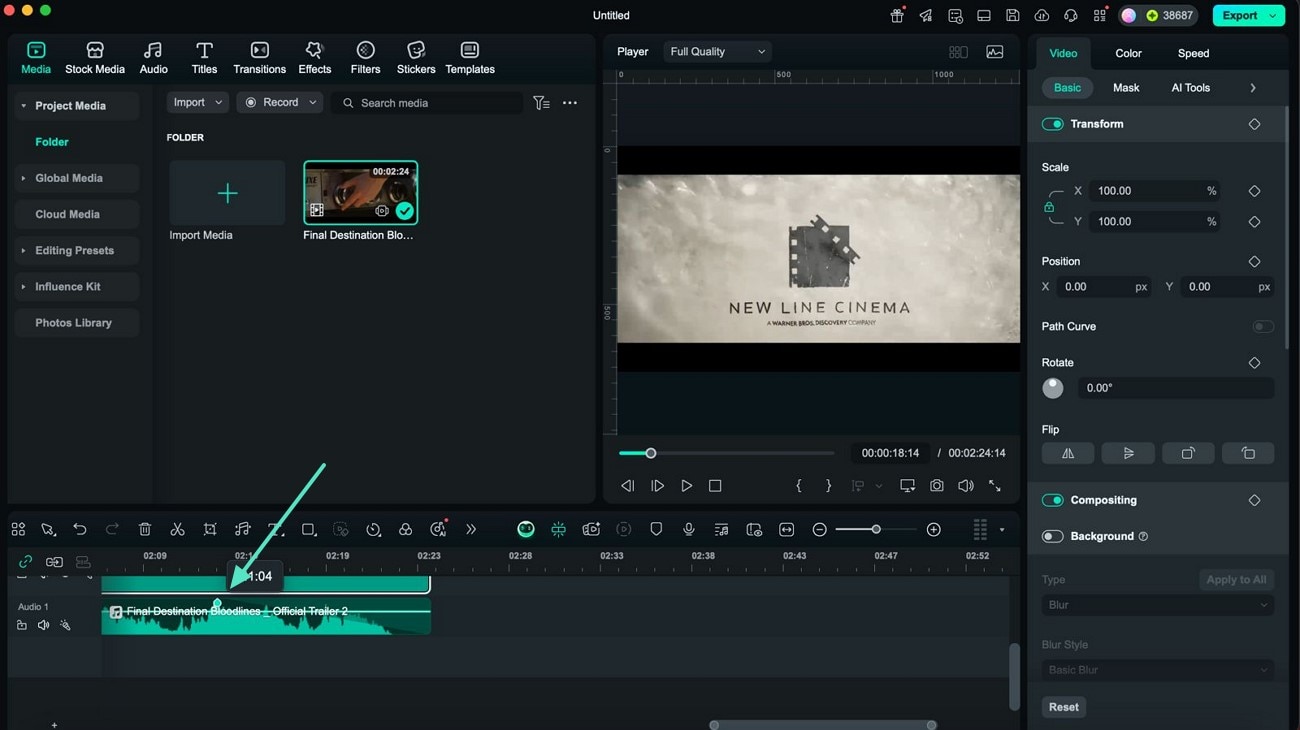
Task: Click the player playback progress slider
Action: (726, 453)
